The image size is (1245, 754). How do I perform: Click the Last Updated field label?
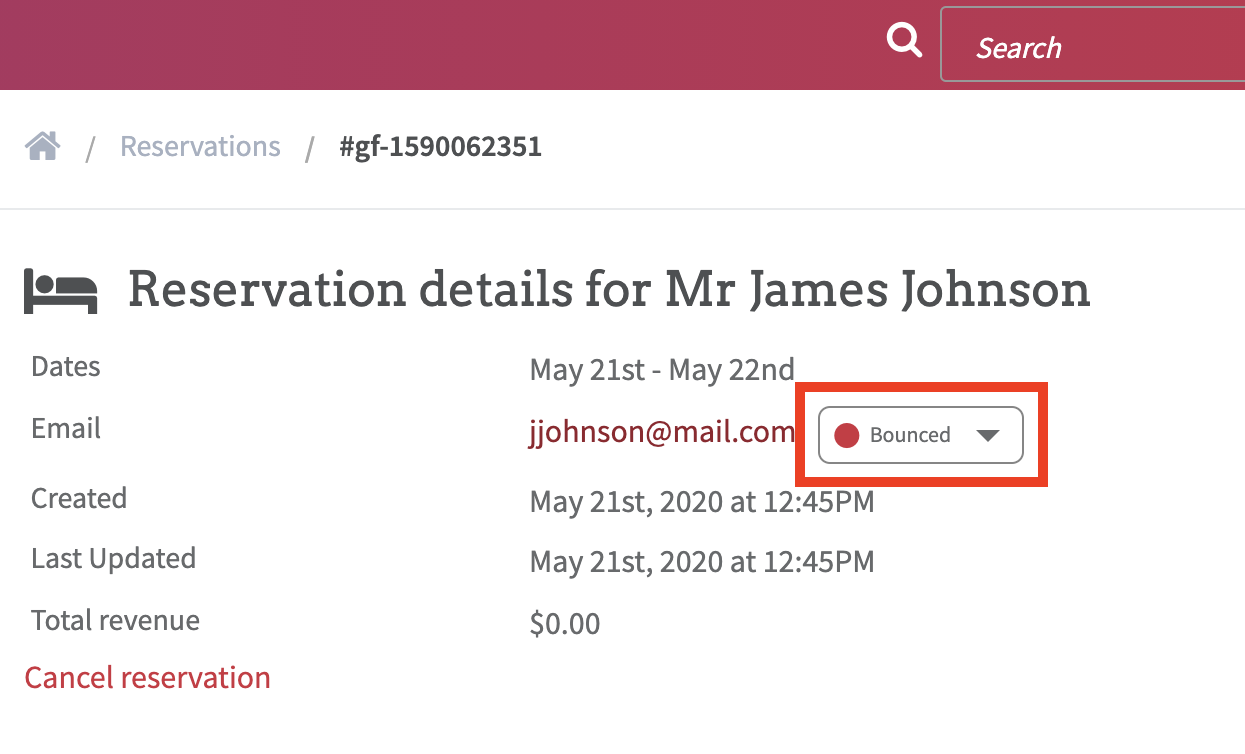coord(113,558)
